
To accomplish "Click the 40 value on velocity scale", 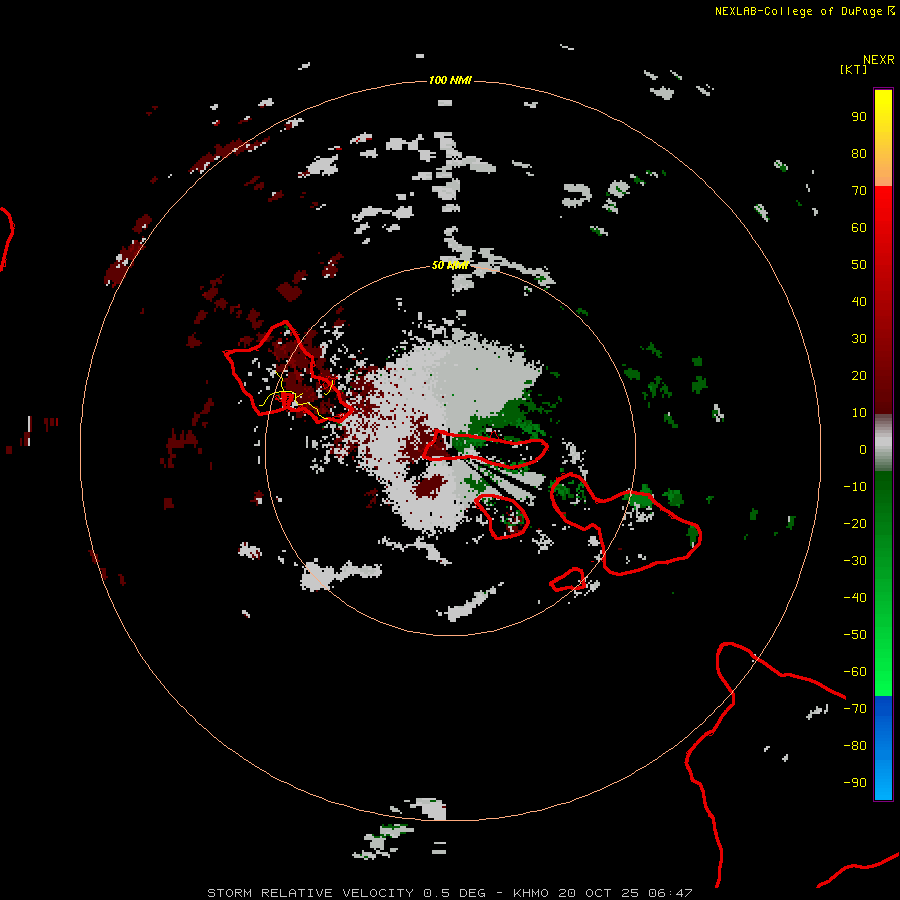I will [x=859, y=301].
